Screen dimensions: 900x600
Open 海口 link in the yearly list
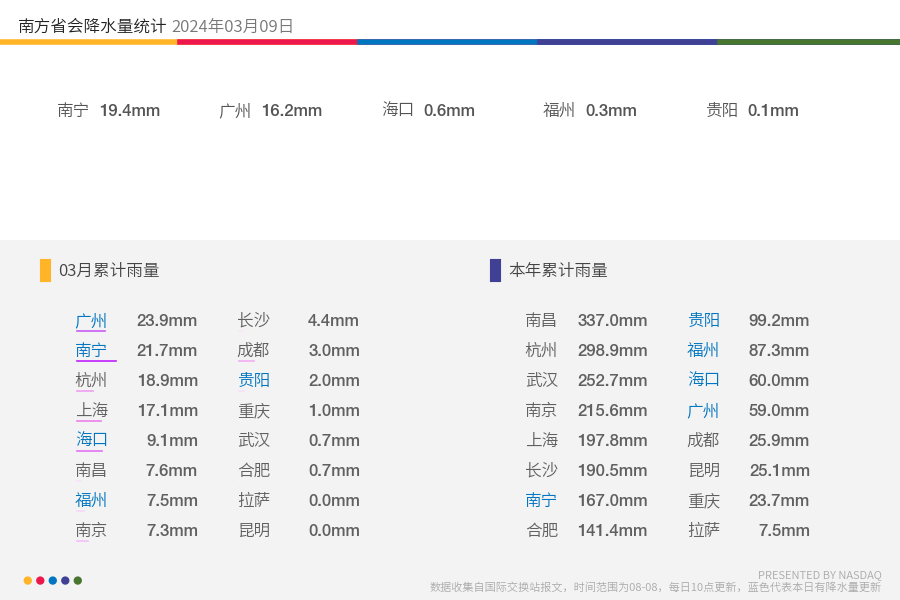704,380
